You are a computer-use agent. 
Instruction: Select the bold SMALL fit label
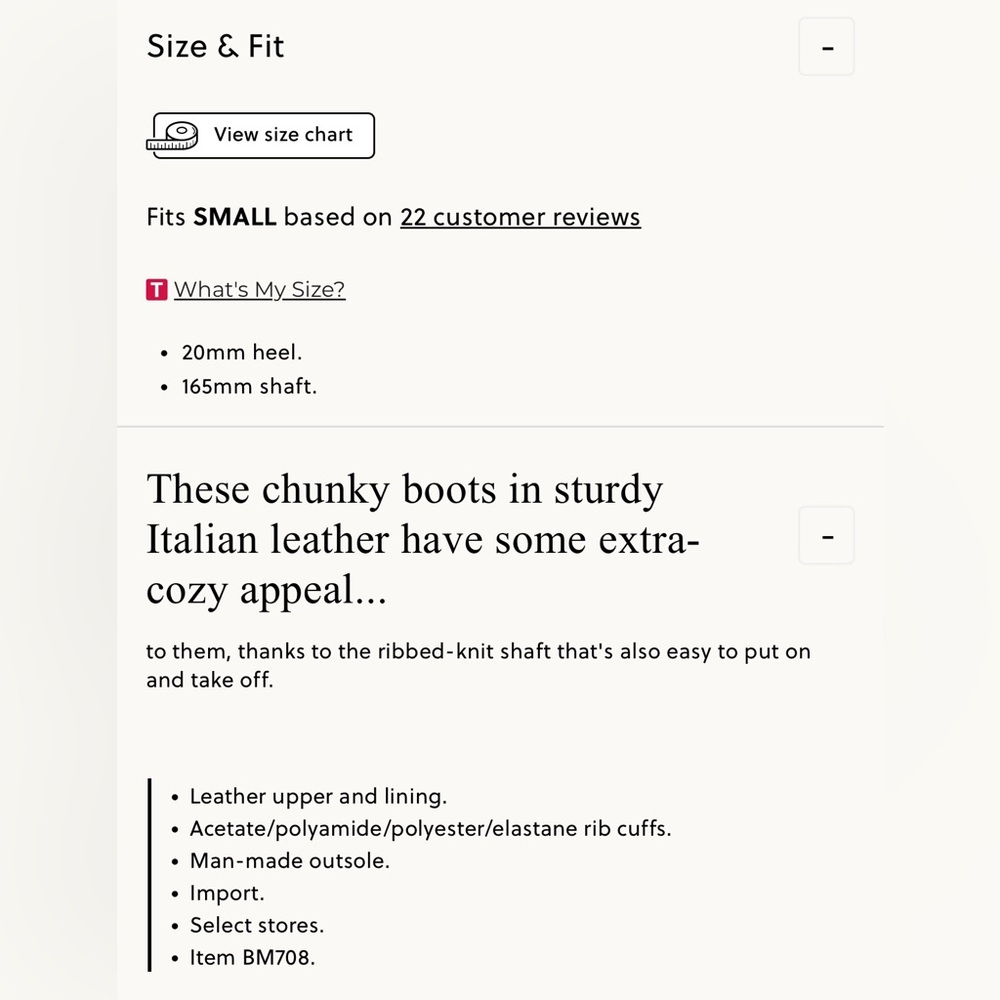click(235, 217)
